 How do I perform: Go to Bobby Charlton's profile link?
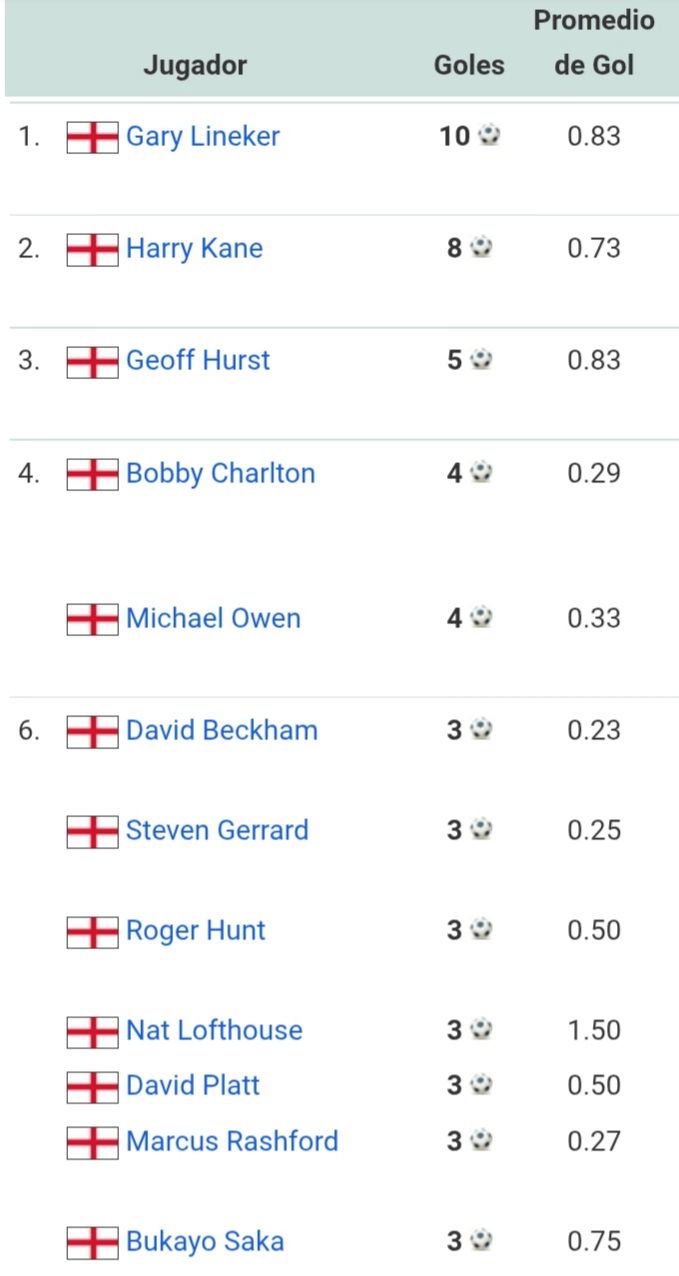pos(220,473)
